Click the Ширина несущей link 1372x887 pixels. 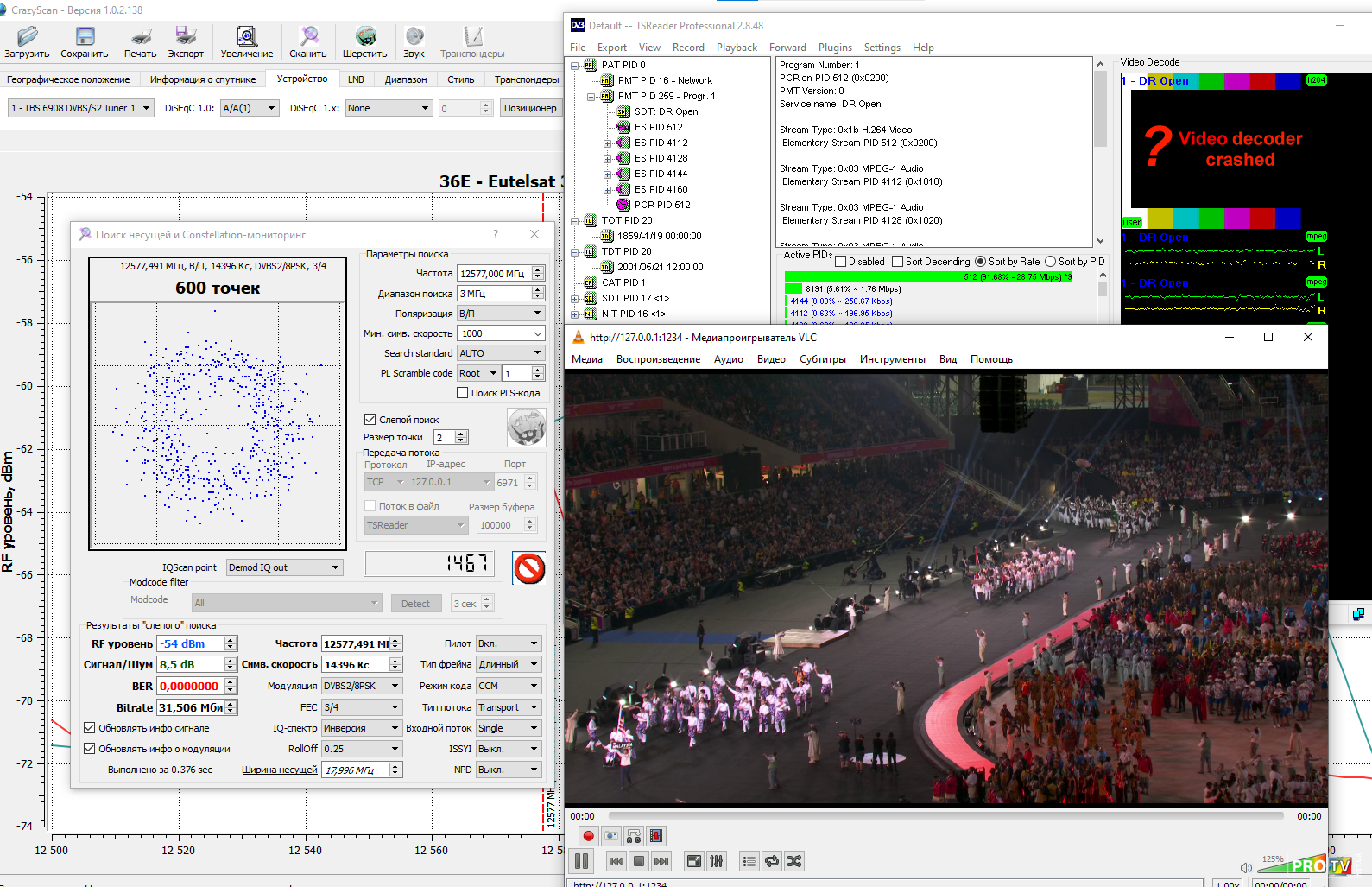click(279, 770)
